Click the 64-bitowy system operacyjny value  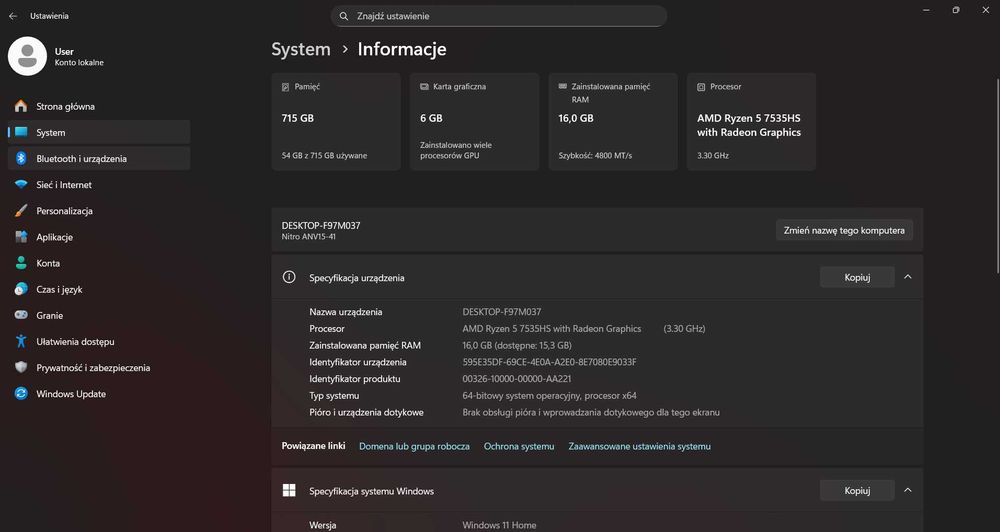(549, 395)
